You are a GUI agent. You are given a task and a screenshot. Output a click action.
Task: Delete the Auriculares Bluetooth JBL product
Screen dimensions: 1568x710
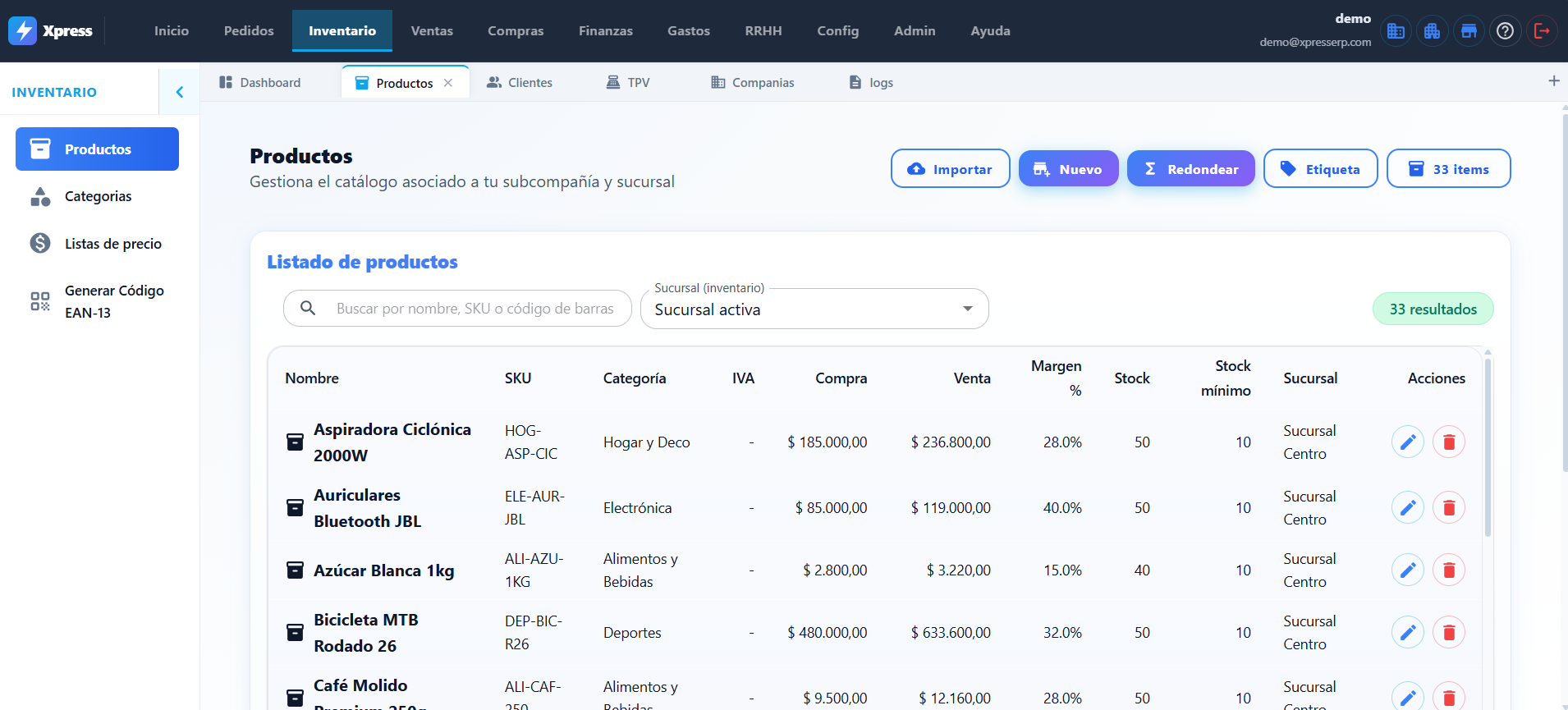1448,508
